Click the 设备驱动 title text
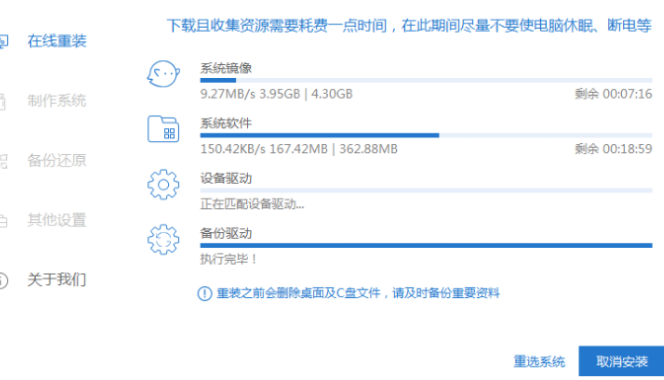The image size is (664, 380). point(226,178)
